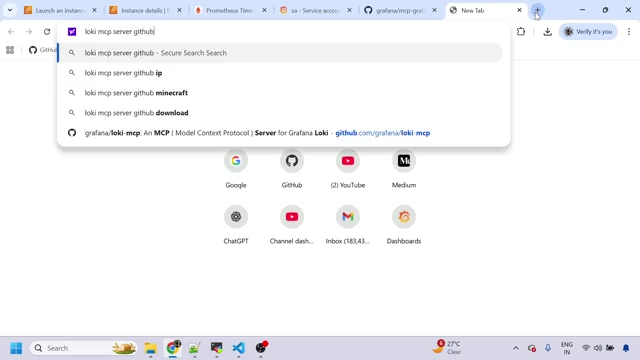Open the apps grid in bookmarks bar
Screen dimensions: 640x360
pyautogui.click(x=10, y=50)
